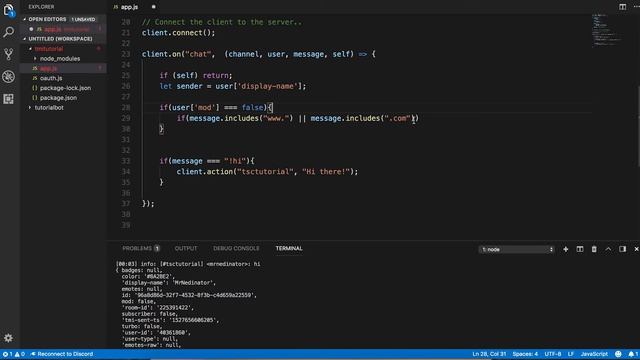Switch to the Output tab
The image size is (640, 360).
pos(186,249)
